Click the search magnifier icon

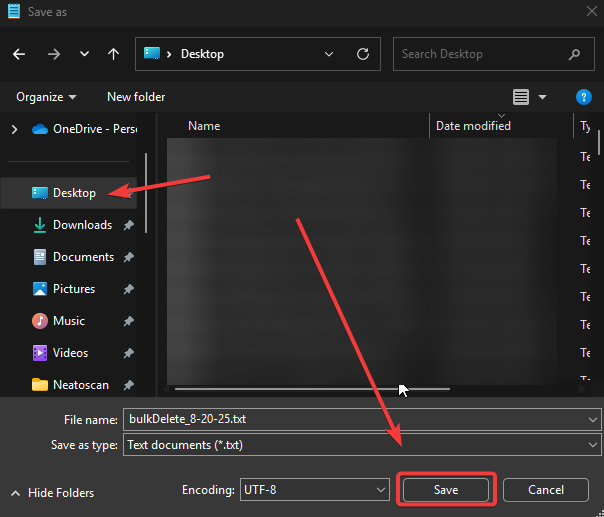pyautogui.click(x=574, y=54)
